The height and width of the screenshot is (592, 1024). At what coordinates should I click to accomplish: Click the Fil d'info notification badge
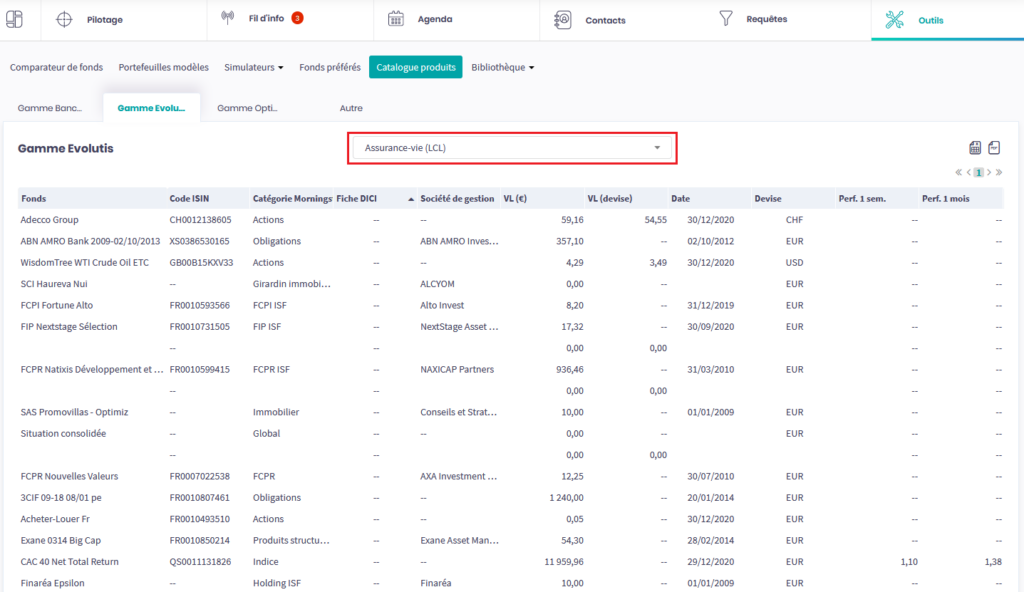coord(297,18)
